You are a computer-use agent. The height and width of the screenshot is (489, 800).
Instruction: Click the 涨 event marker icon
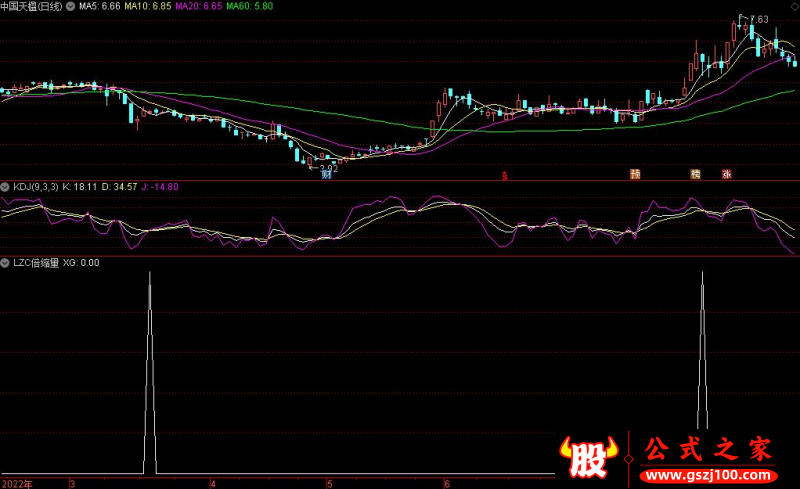(x=727, y=174)
